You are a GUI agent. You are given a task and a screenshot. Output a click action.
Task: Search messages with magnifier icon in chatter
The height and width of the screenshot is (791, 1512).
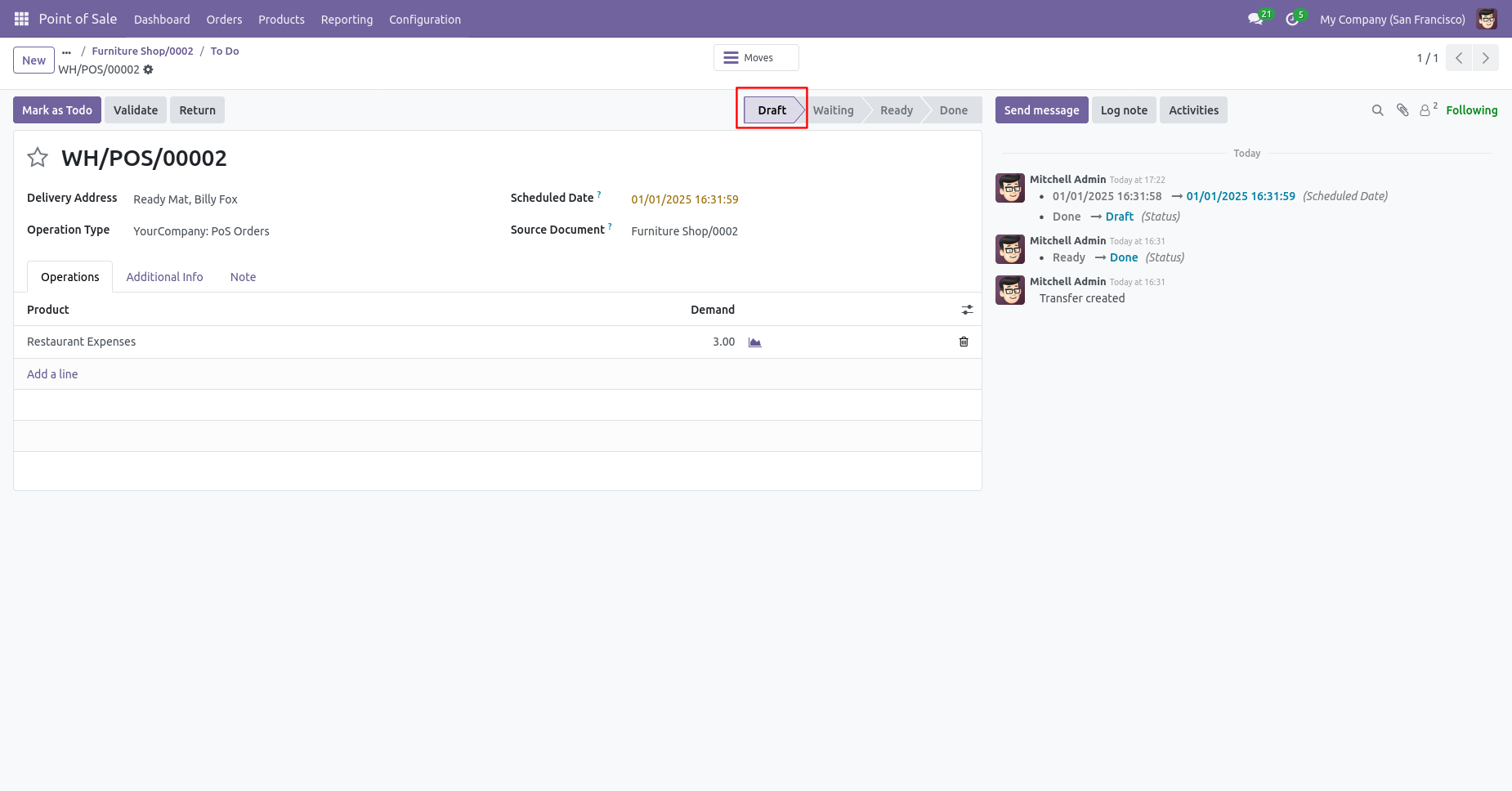(x=1378, y=110)
